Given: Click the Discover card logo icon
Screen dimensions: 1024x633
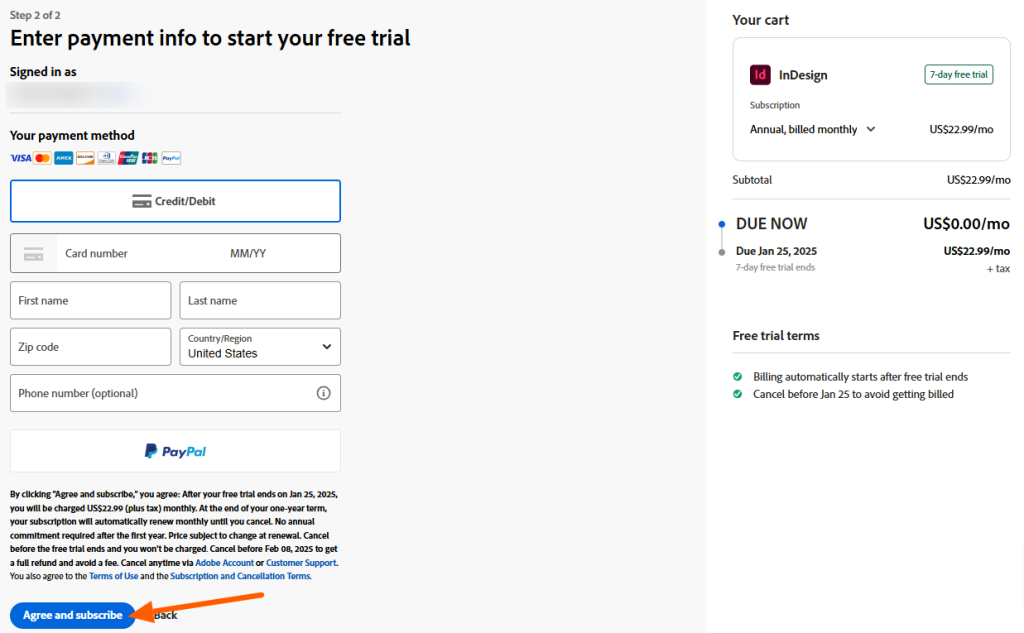Looking at the screenshot, I should click(85, 158).
